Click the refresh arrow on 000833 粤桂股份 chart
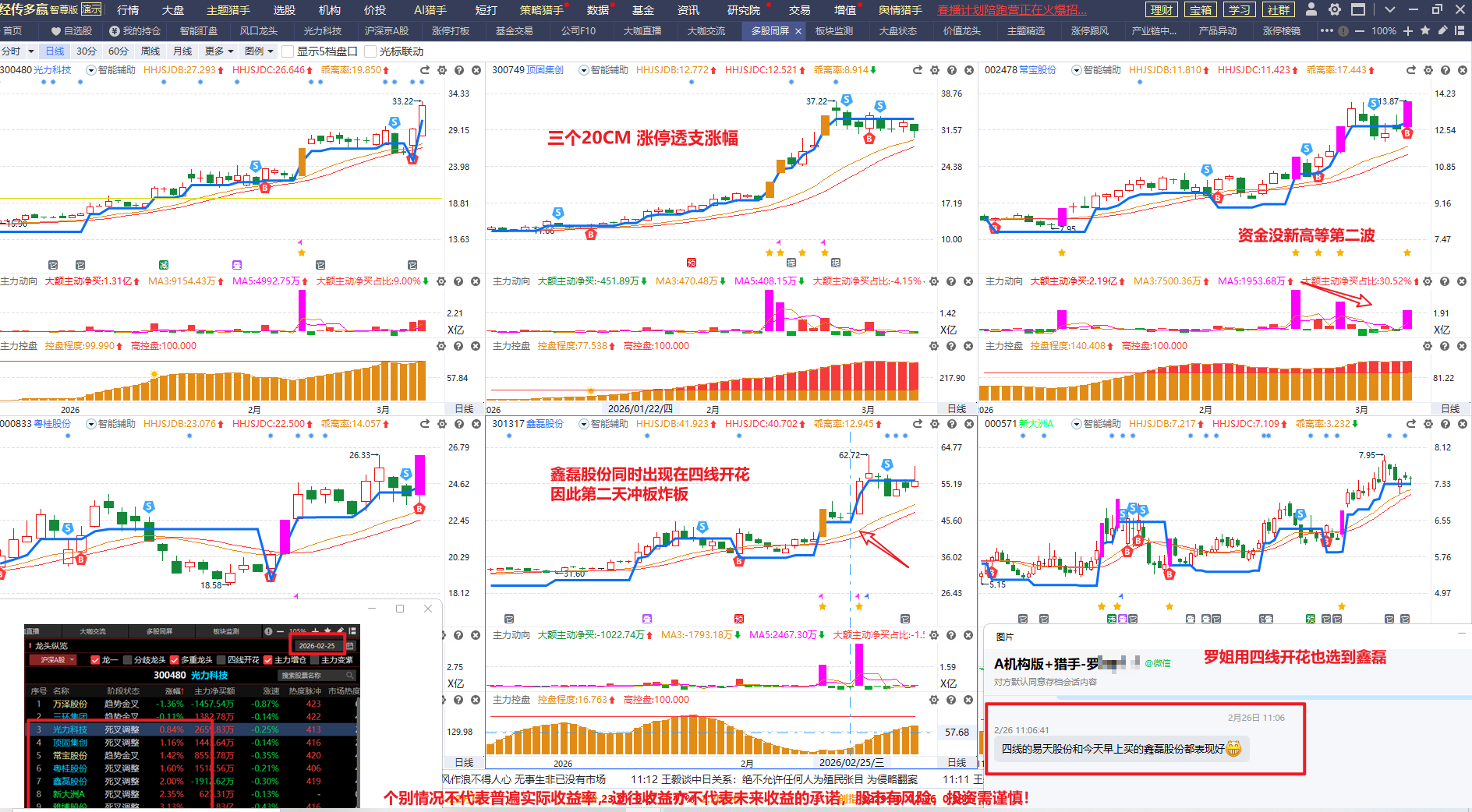The width and height of the screenshot is (1472, 812). point(425,424)
